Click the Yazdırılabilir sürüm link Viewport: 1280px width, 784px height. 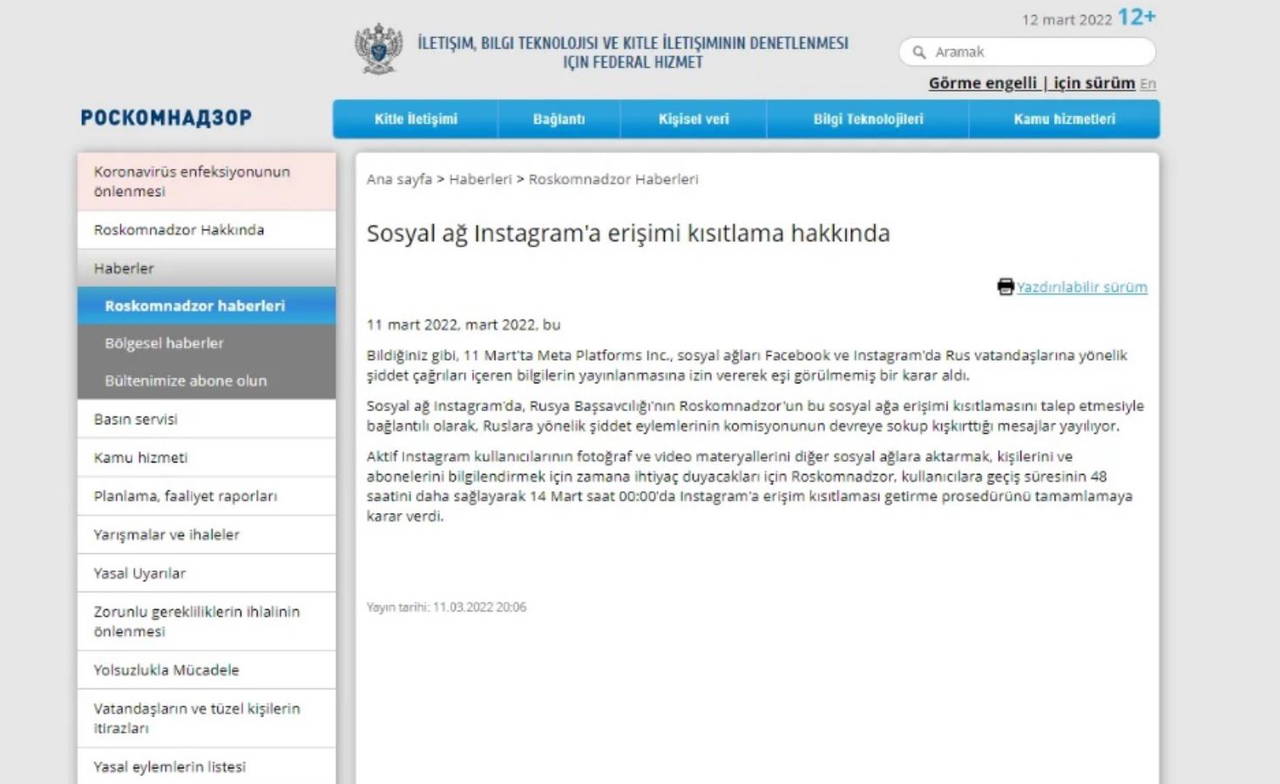pos(1082,287)
